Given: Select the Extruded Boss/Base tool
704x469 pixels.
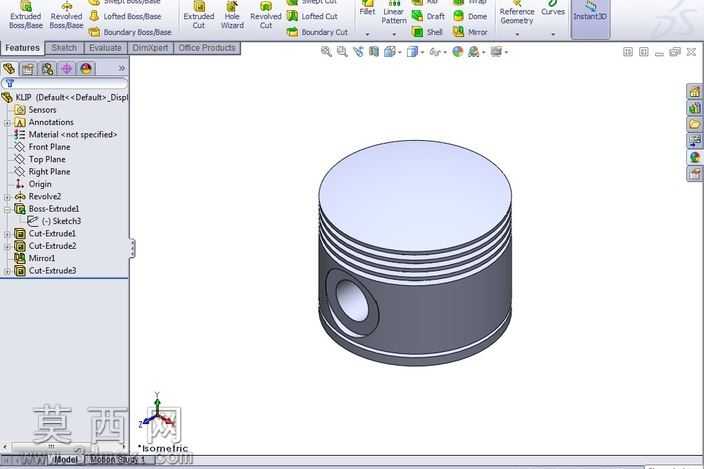Looking at the screenshot, I should click(26, 16).
